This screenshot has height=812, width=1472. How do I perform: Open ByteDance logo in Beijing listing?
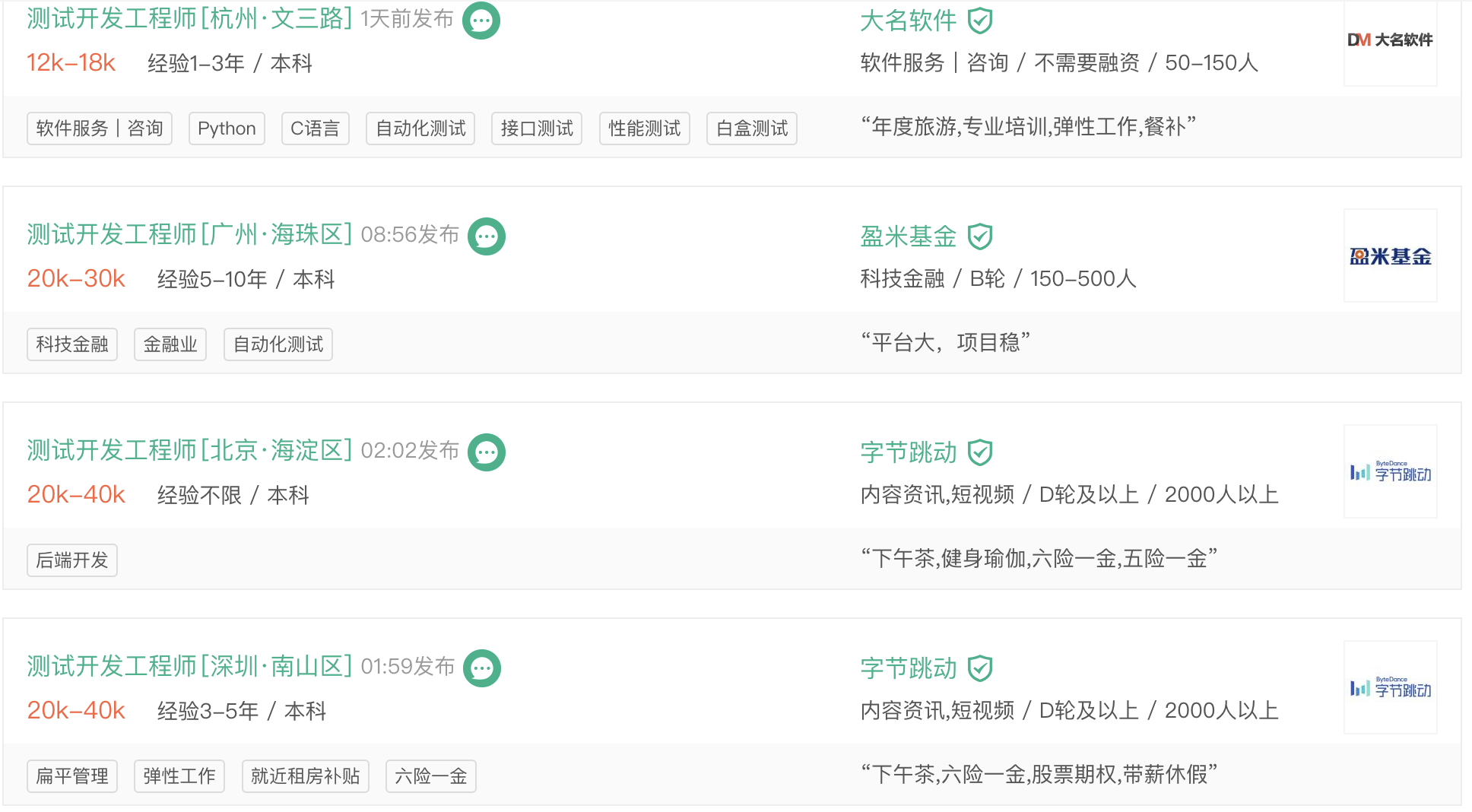coord(1390,471)
